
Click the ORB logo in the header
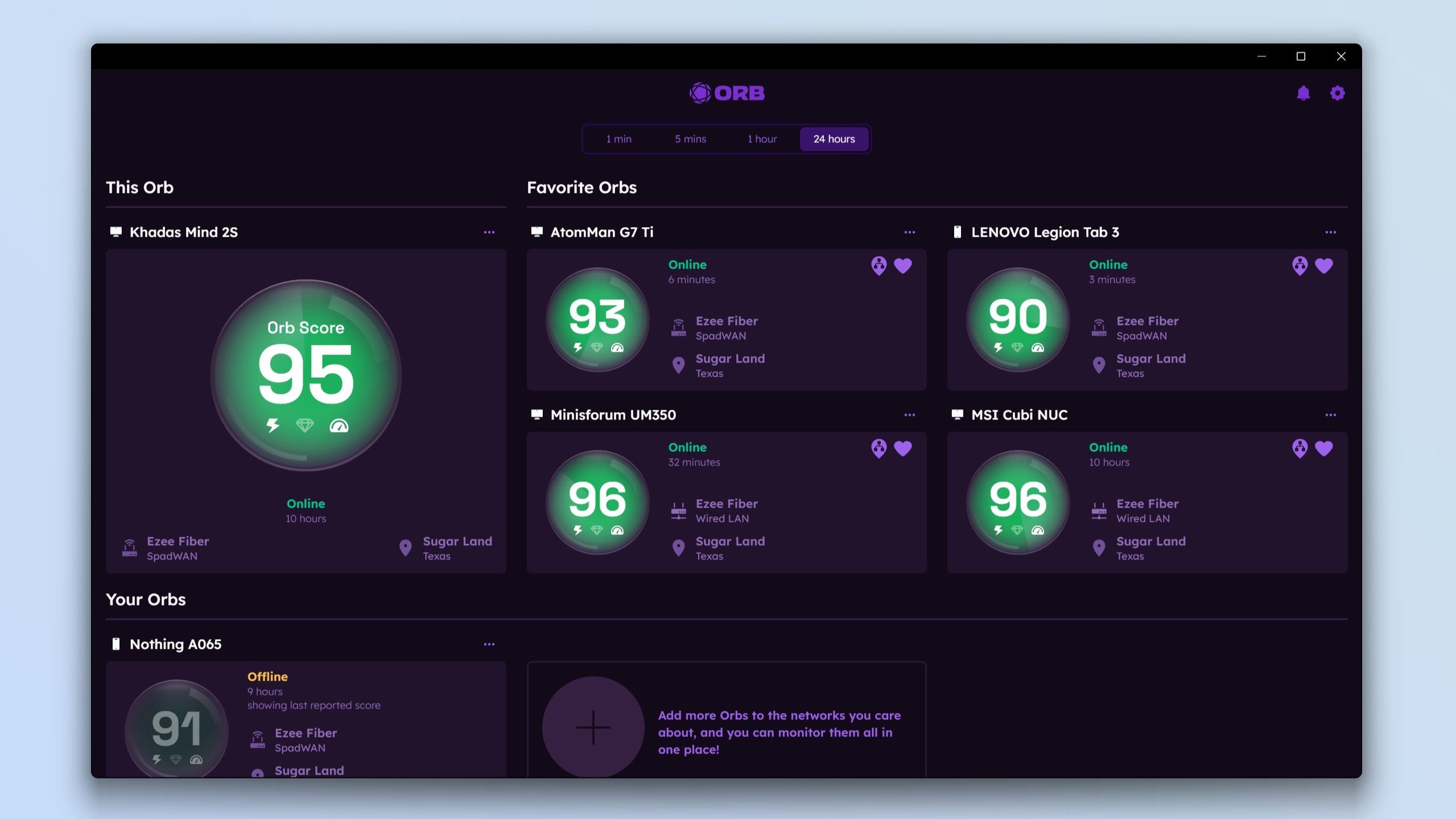point(727,93)
